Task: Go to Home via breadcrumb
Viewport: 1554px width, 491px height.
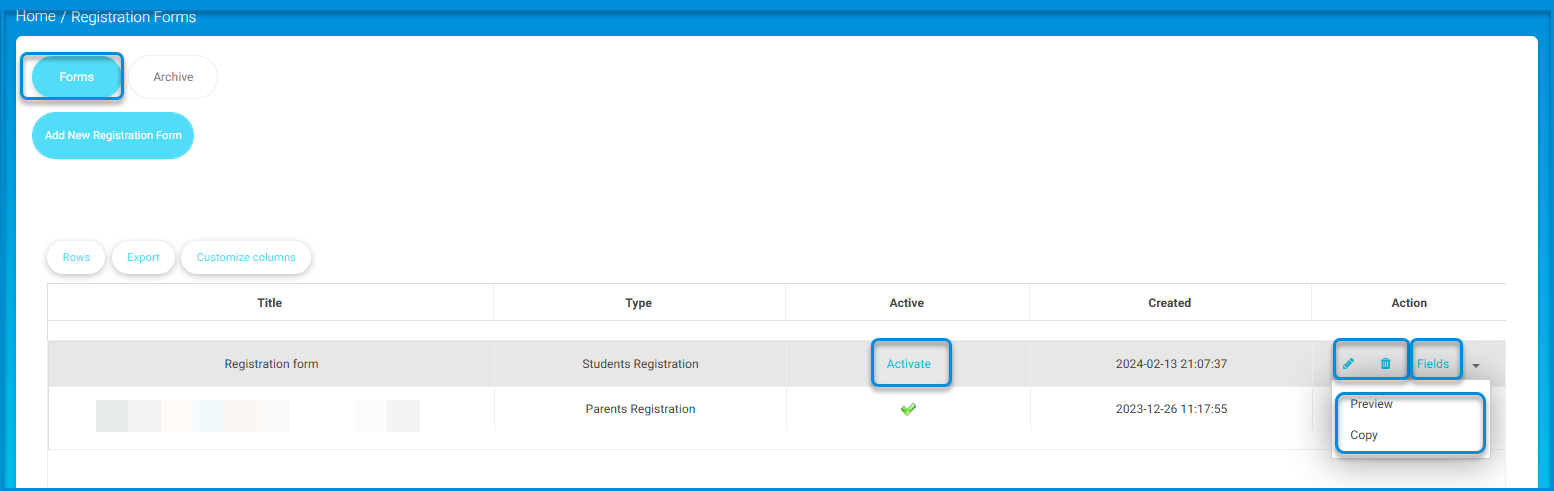Action: coord(35,17)
